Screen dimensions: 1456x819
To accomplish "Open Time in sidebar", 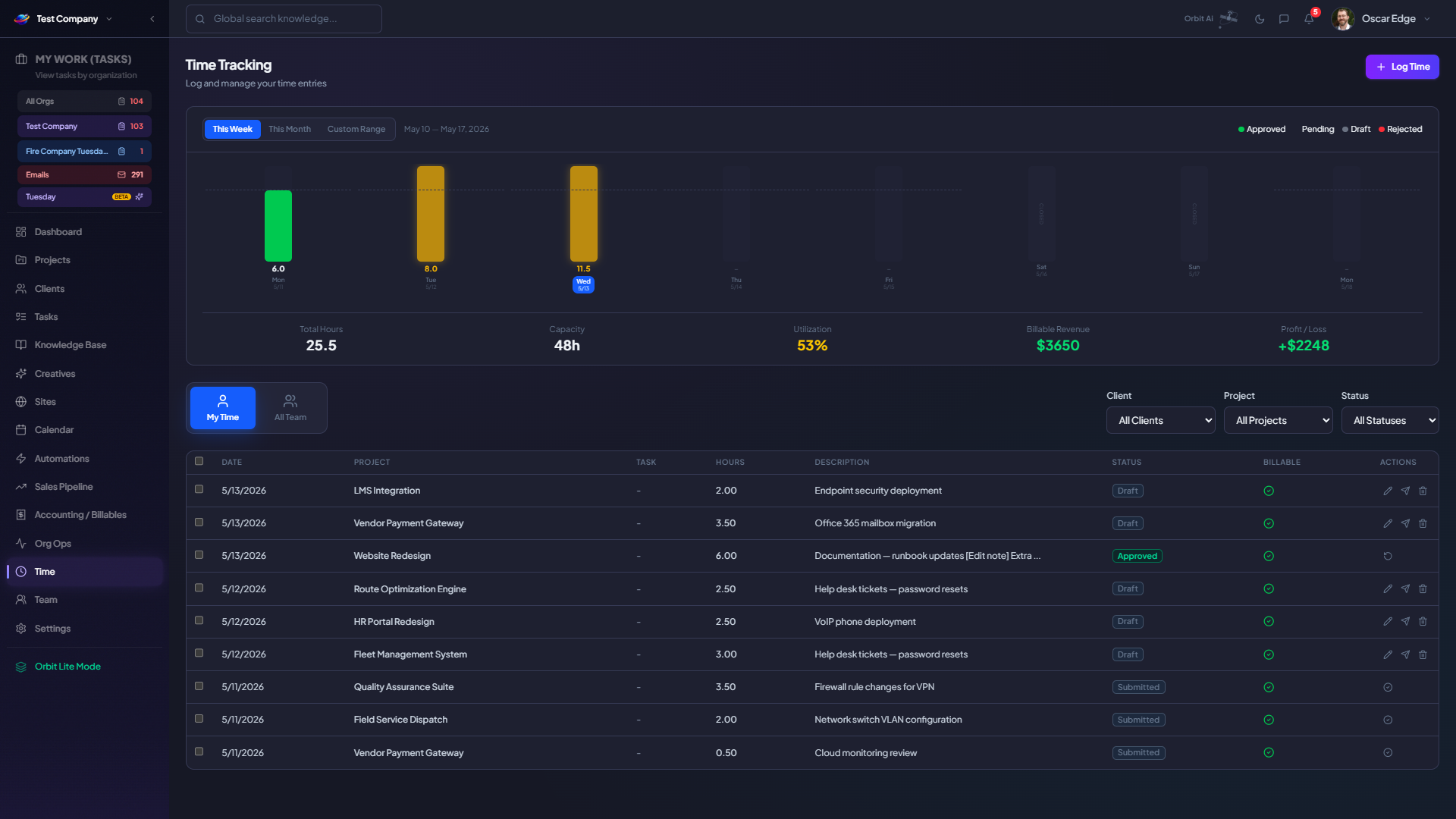I will (84, 572).
